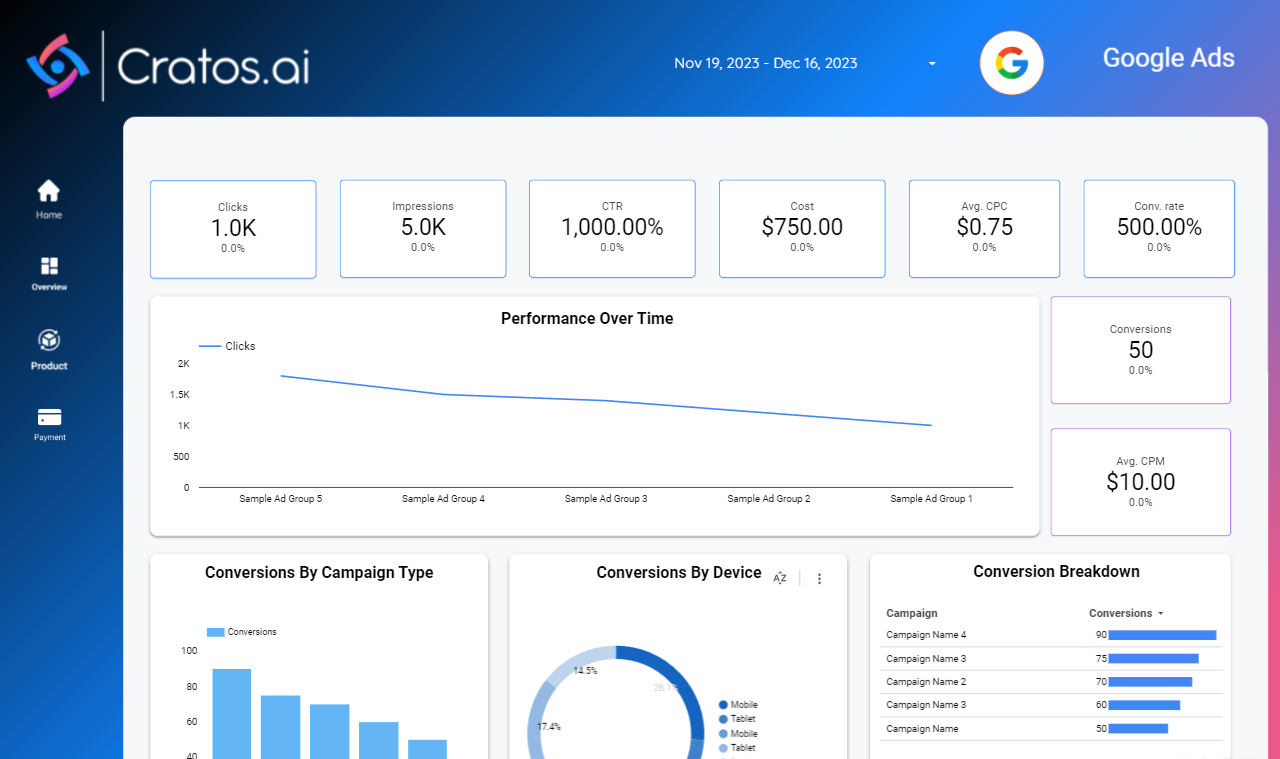Click Sample Ad Group 2 axis label
The image size is (1280, 759).
point(769,498)
